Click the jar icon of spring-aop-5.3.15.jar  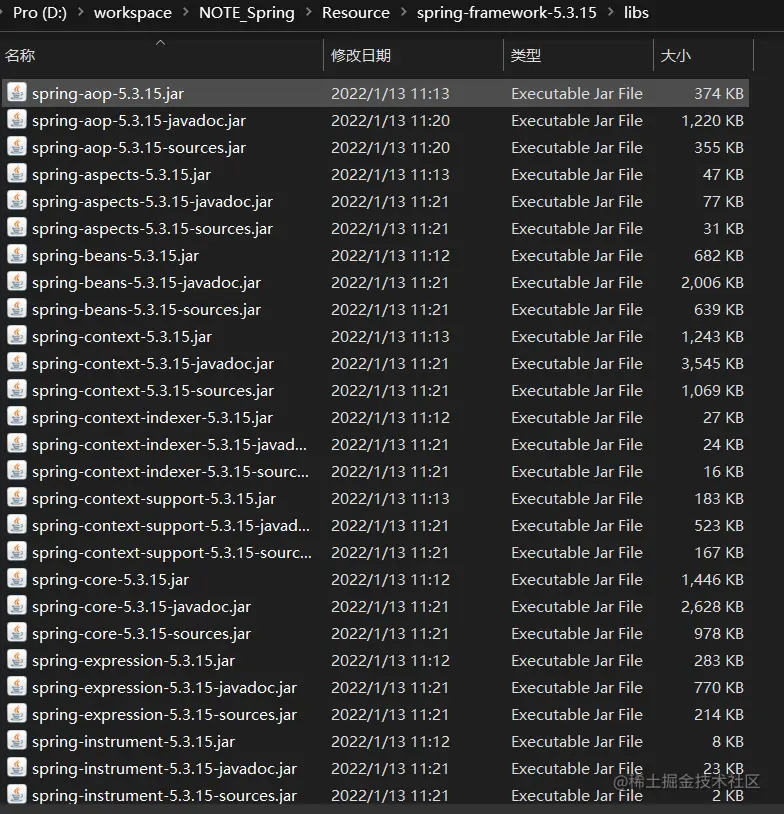pos(17,93)
